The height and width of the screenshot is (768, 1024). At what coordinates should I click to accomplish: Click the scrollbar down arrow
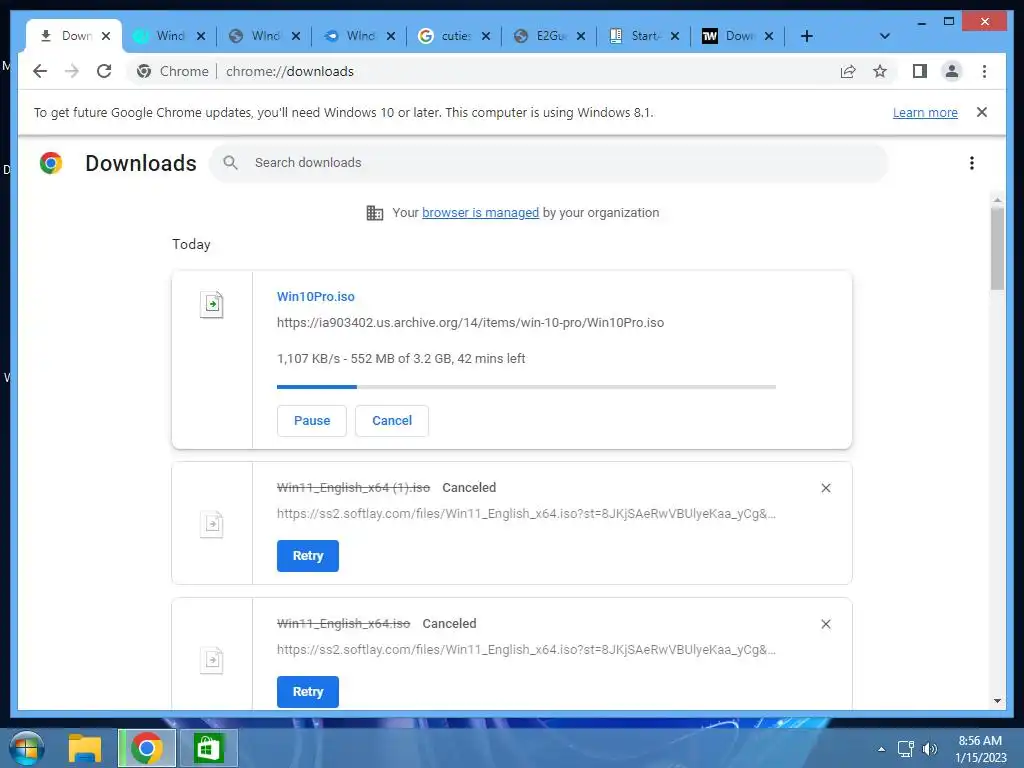997,701
